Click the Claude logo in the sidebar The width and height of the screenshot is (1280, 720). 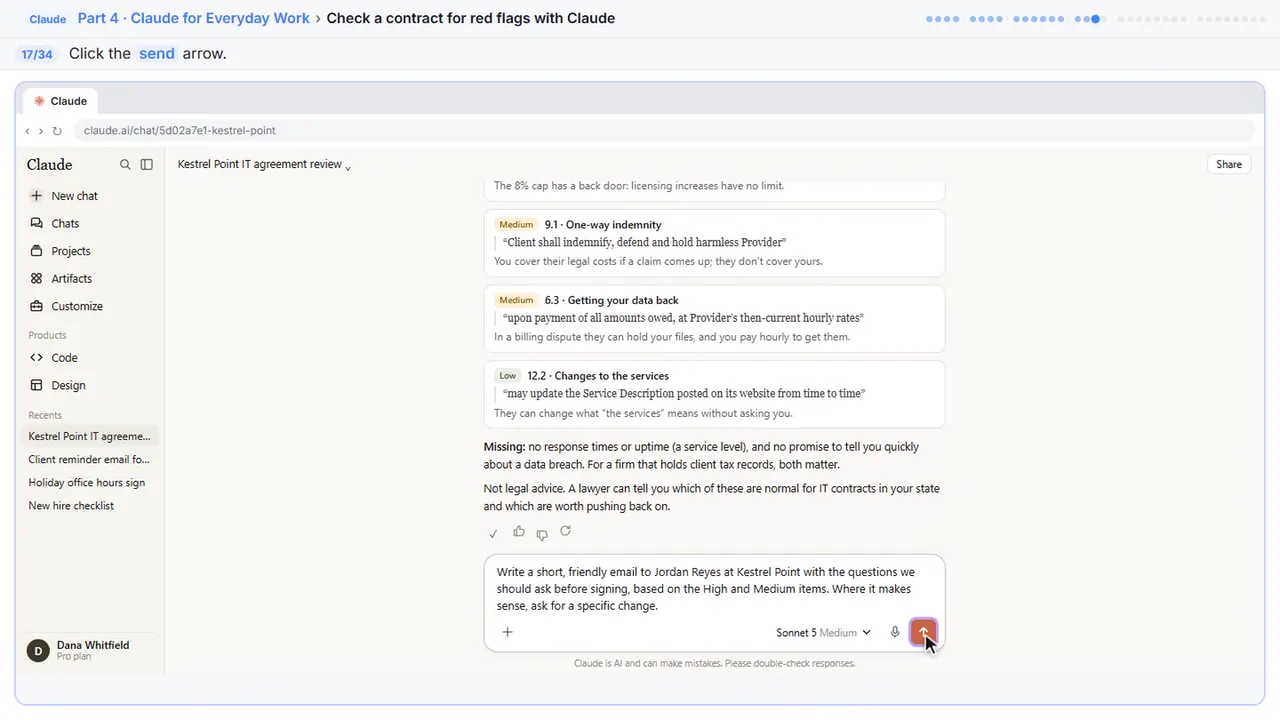[49, 164]
